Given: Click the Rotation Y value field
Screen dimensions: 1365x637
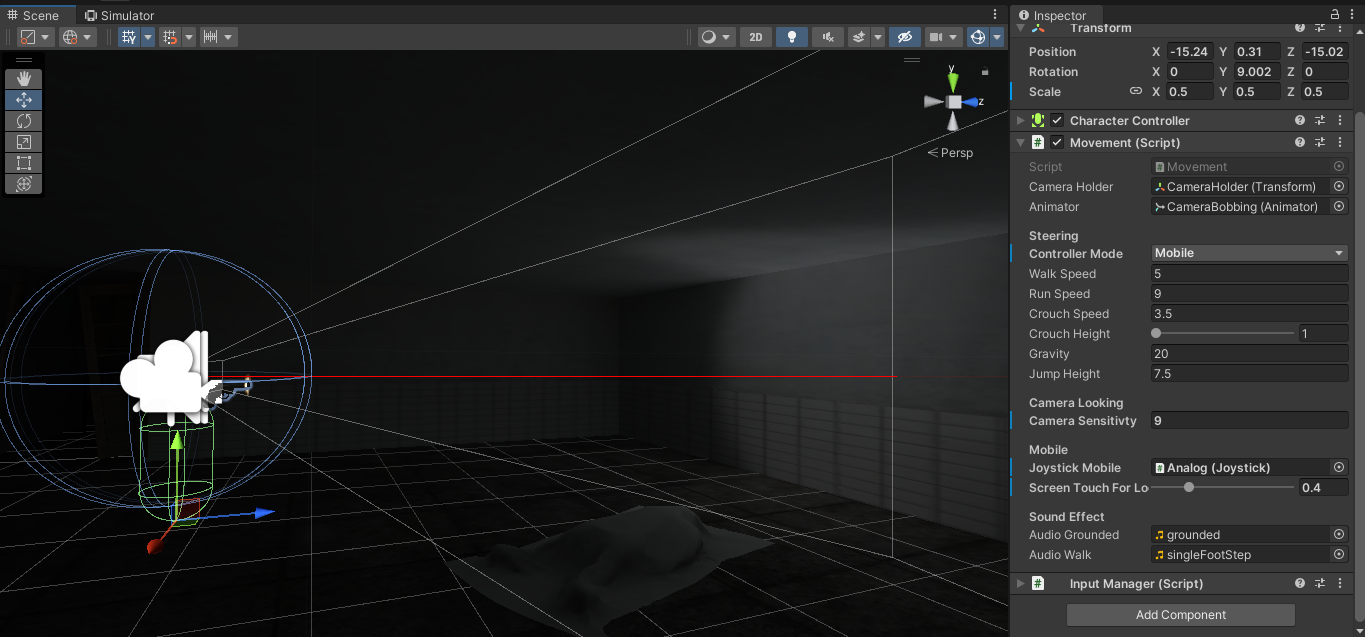Looking at the screenshot, I should point(1257,71).
